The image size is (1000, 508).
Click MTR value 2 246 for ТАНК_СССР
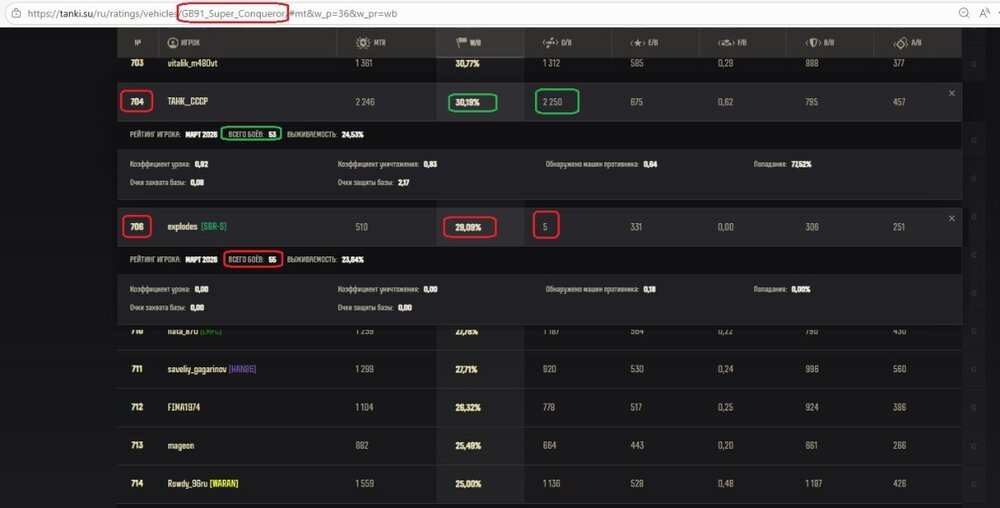pos(365,102)
